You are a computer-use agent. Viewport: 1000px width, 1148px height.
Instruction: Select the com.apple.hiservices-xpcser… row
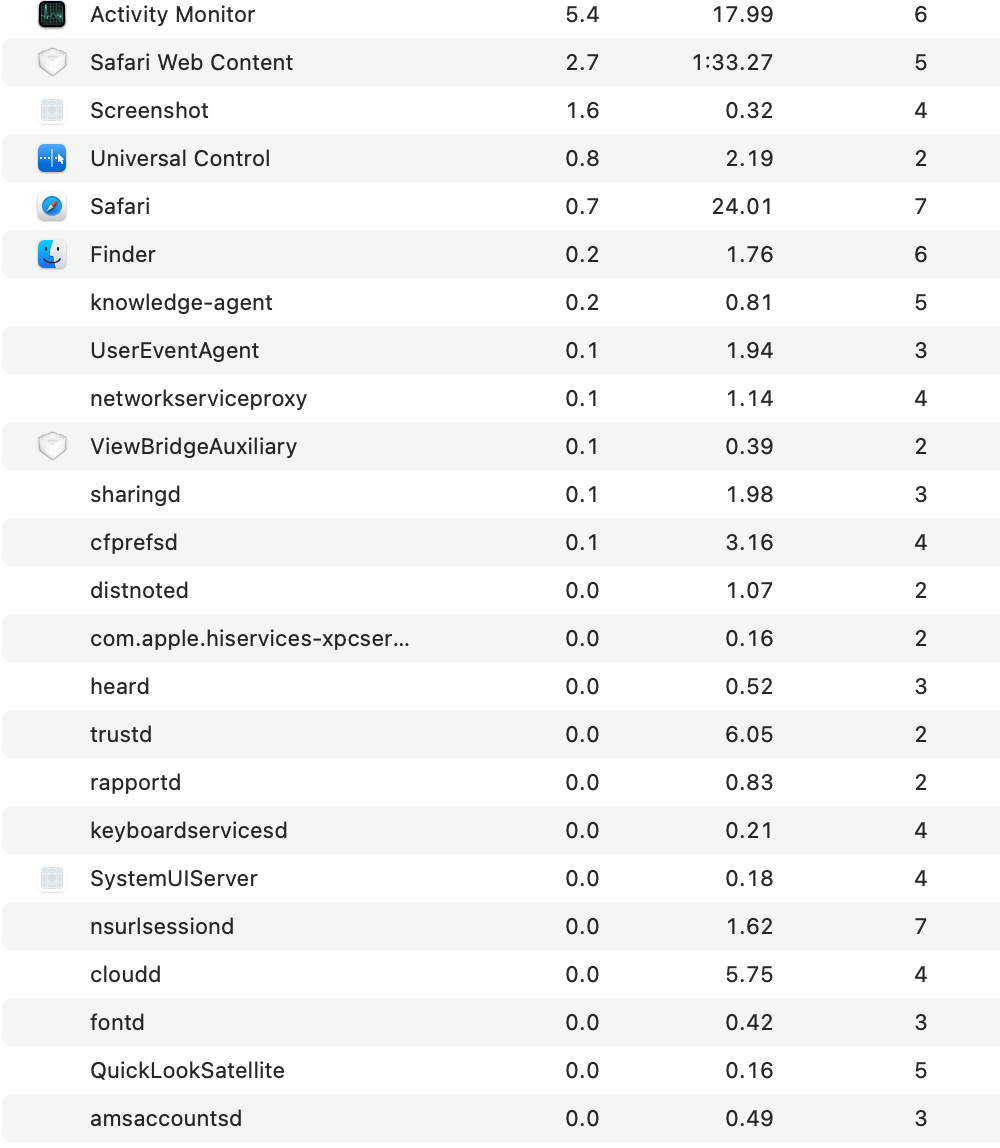pos(501,638)
